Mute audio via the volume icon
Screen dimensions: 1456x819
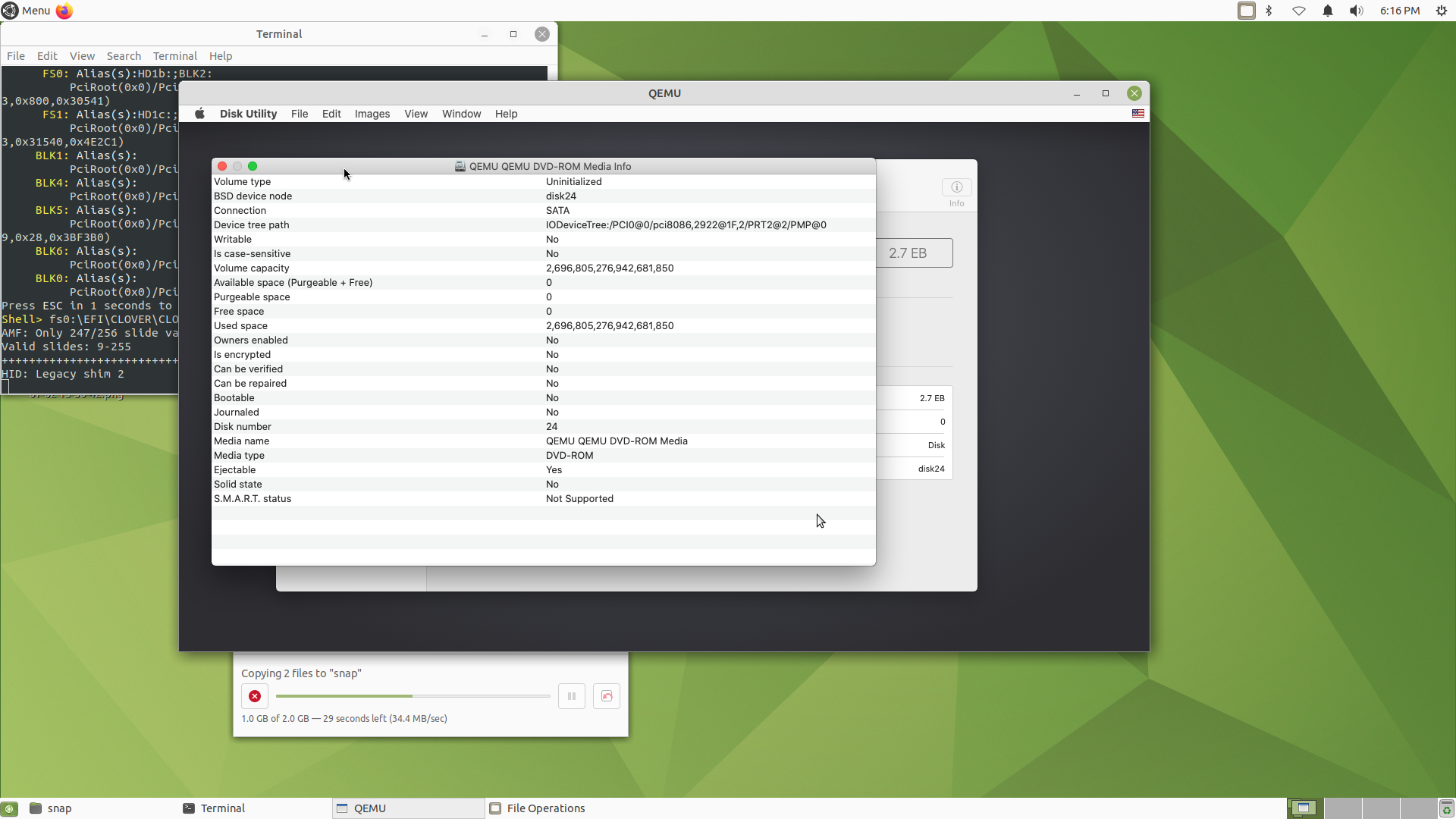pyautogui.click(x=1356, y=11)
